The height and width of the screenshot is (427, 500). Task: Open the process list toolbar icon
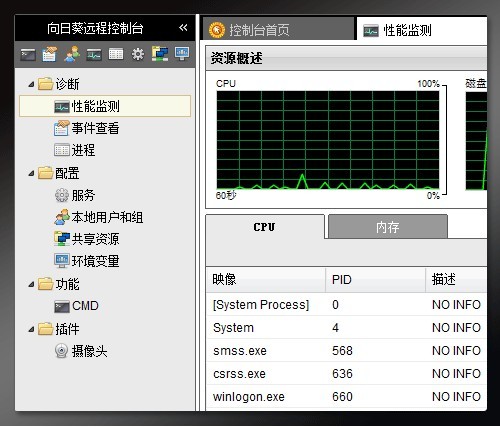click(x=116, y=54)
